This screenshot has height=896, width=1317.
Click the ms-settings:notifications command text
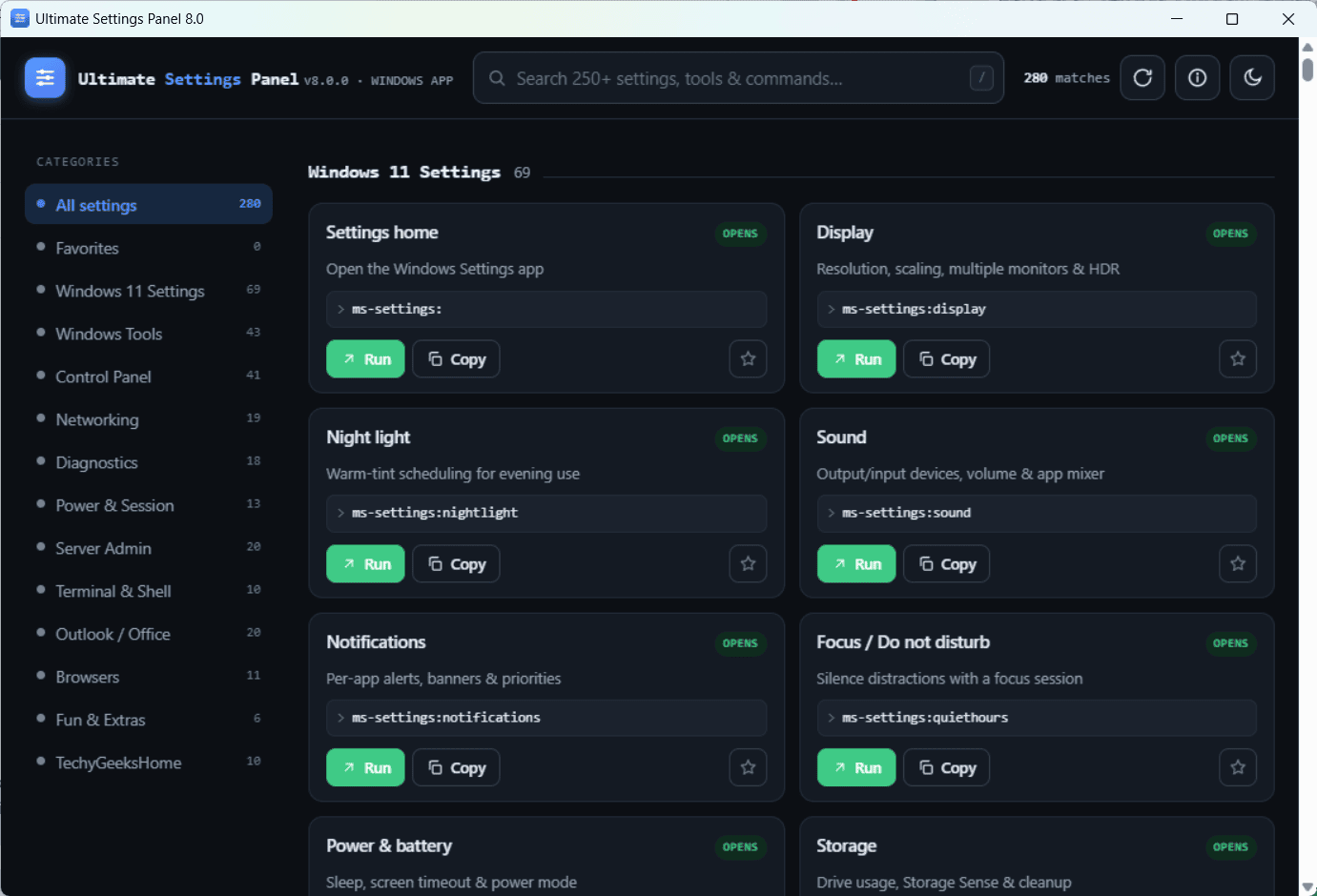click(x=445, y=718)
